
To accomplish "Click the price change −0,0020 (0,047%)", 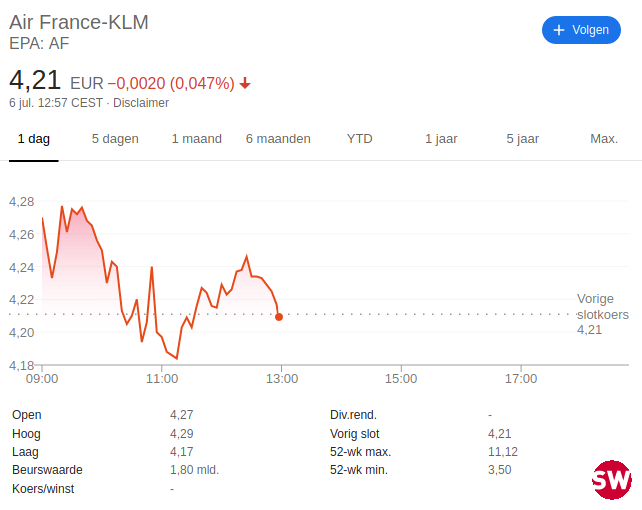I will tap(171, 83).
